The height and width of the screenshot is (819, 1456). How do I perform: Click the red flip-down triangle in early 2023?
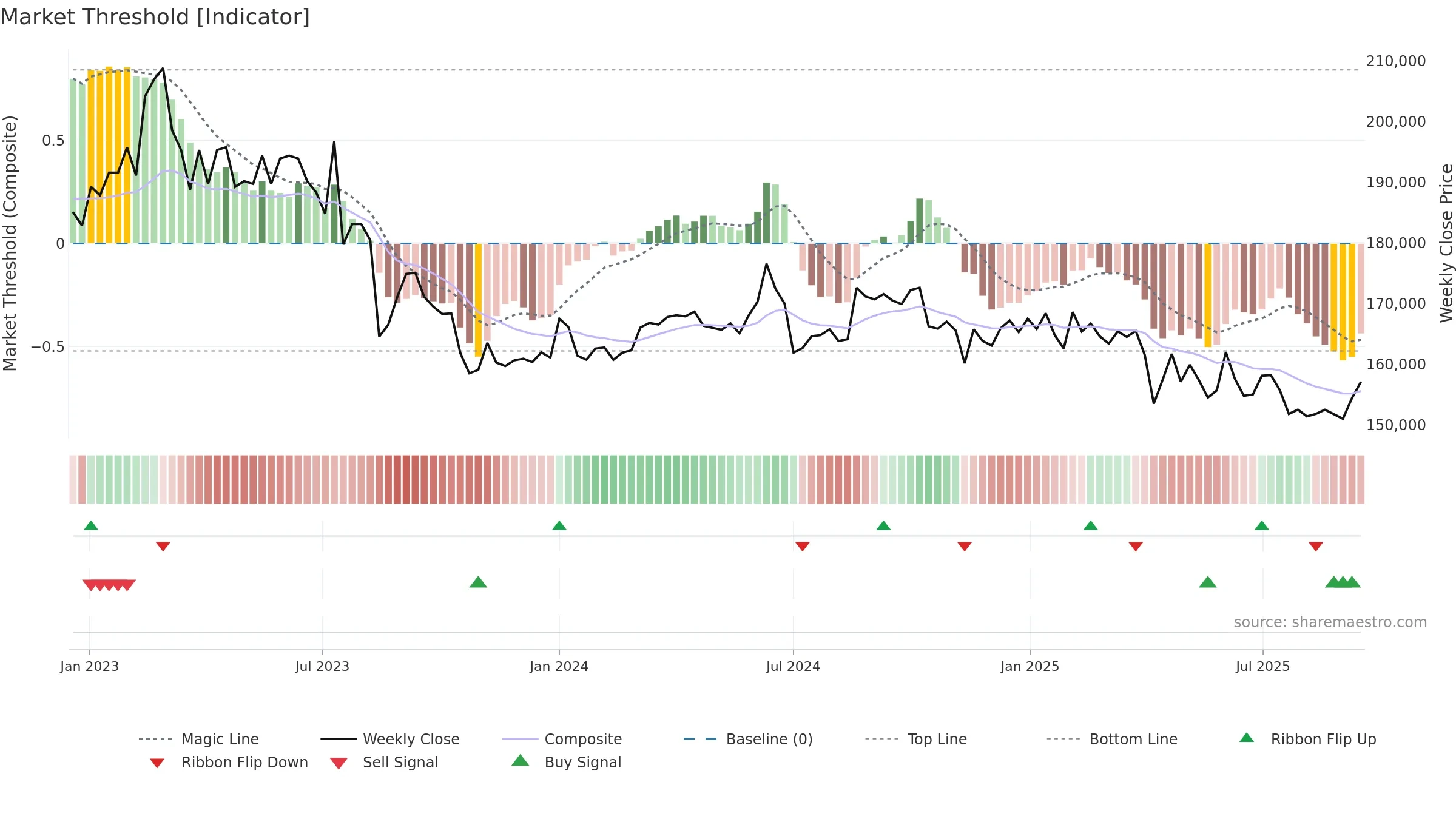pos(163,547)
